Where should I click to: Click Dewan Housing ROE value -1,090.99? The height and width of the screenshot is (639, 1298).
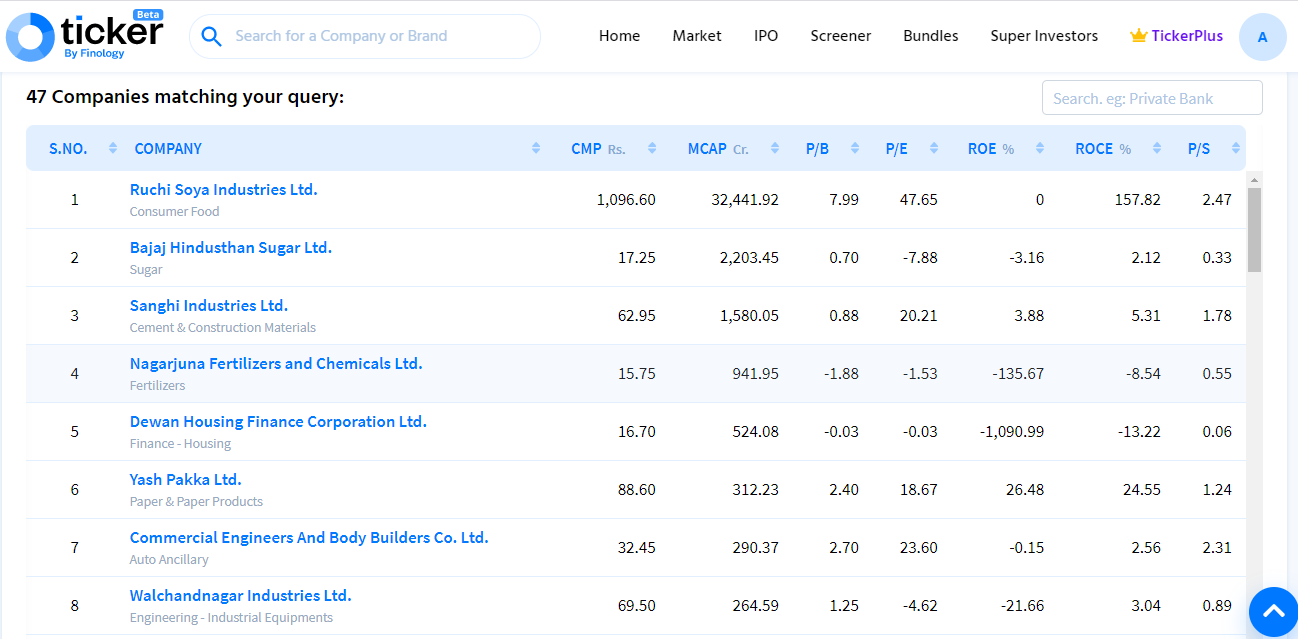click(x=1012, y=431)
